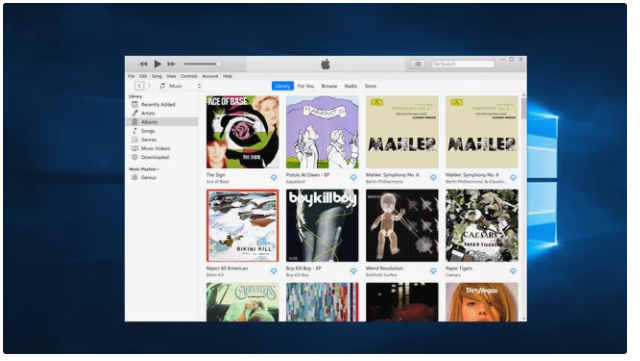Click the rewind previous track button

pyautogui.click(x=143, y=64)
